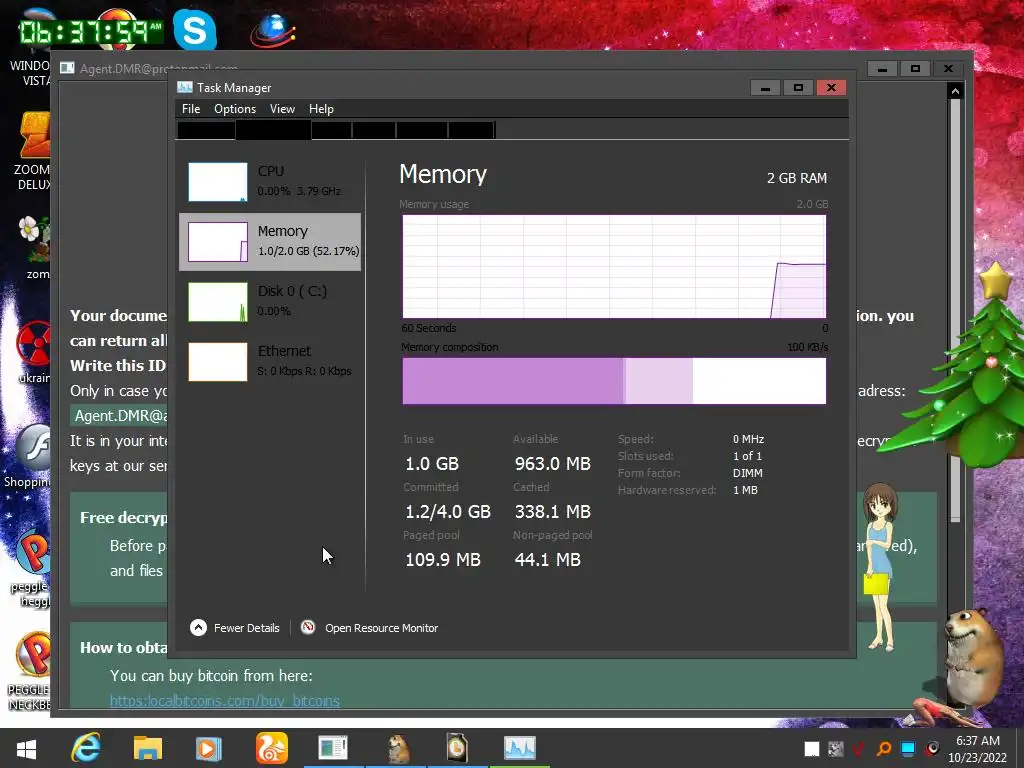Click the green digital clock widget

tap(90, 31)
